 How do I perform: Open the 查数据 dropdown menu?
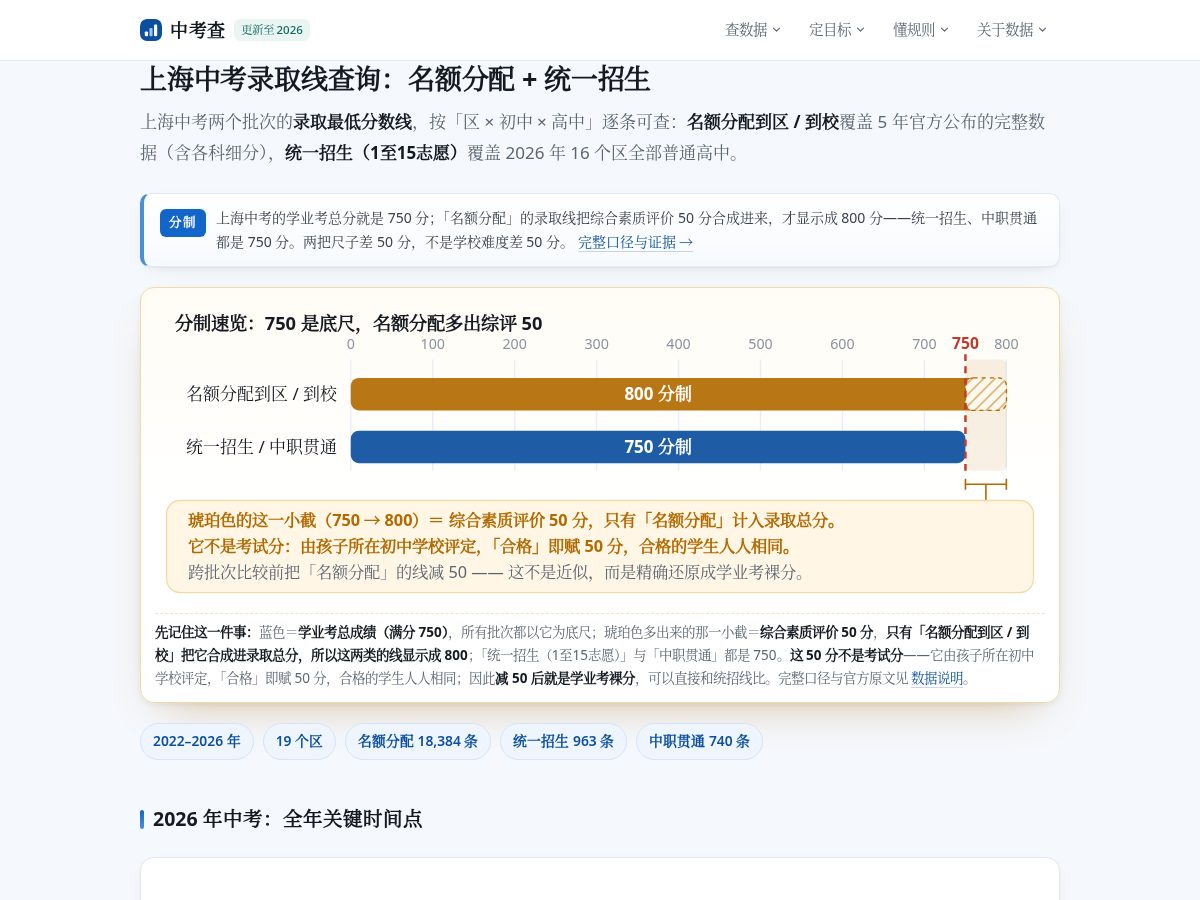[x=753, y=30]
